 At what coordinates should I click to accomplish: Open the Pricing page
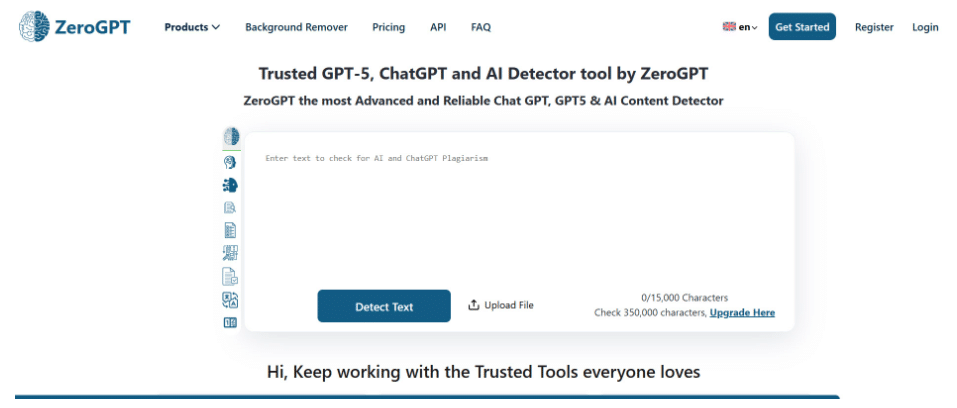pyautogui.click(x=389, y=27)
